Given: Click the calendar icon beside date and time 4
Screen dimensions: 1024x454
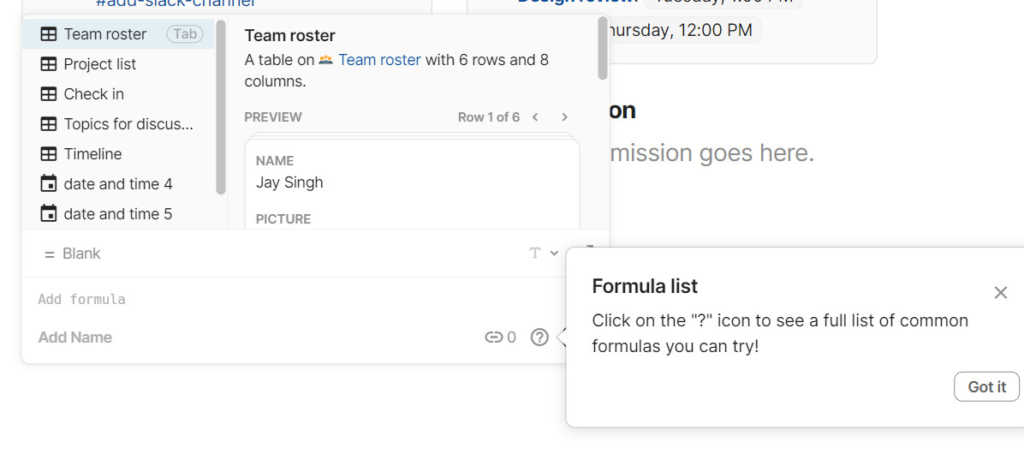Looking at the screenshot, I should (x=48, y=184).
